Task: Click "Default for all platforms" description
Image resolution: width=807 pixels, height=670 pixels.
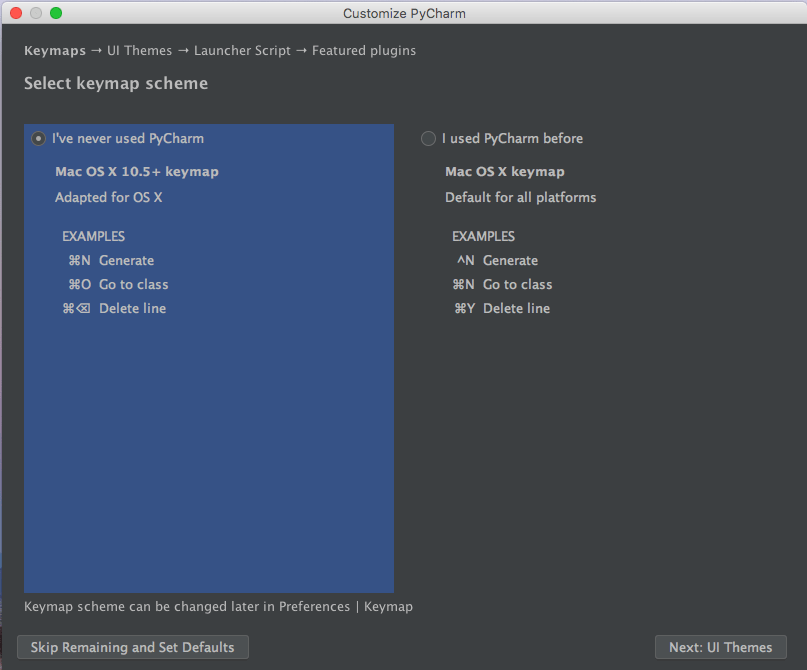Action: point(521,198)
